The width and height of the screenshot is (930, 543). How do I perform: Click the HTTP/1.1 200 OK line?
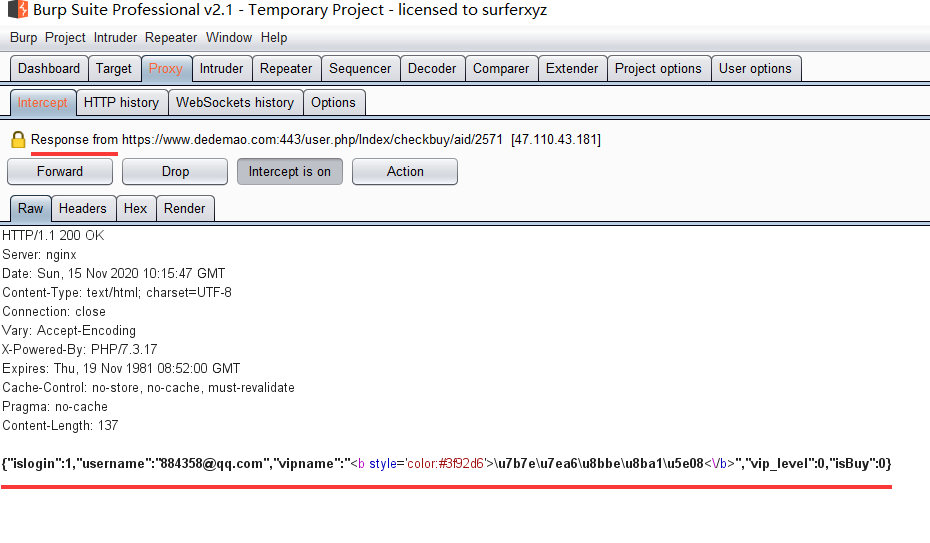click(x=53, y=236)
